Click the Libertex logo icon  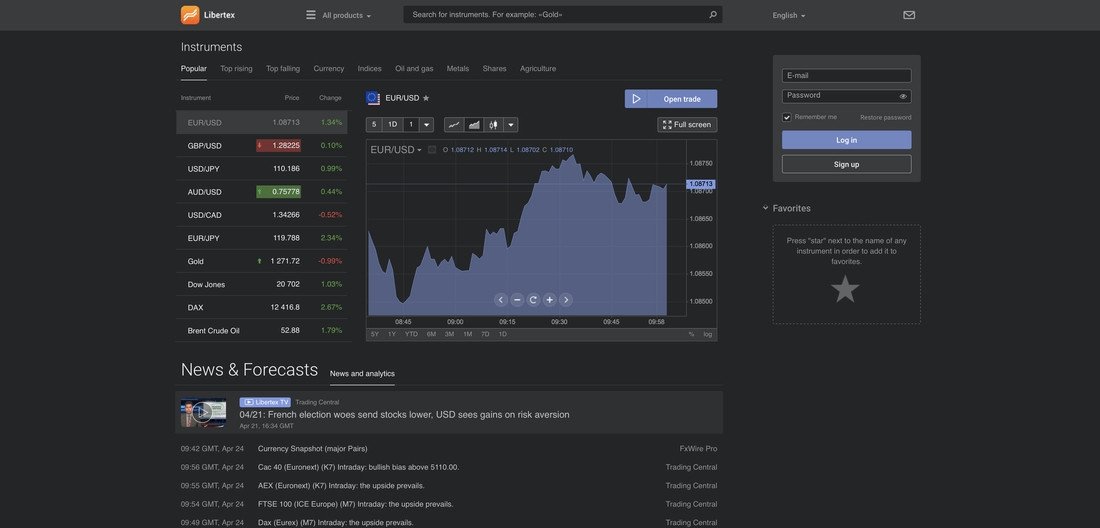190,15
